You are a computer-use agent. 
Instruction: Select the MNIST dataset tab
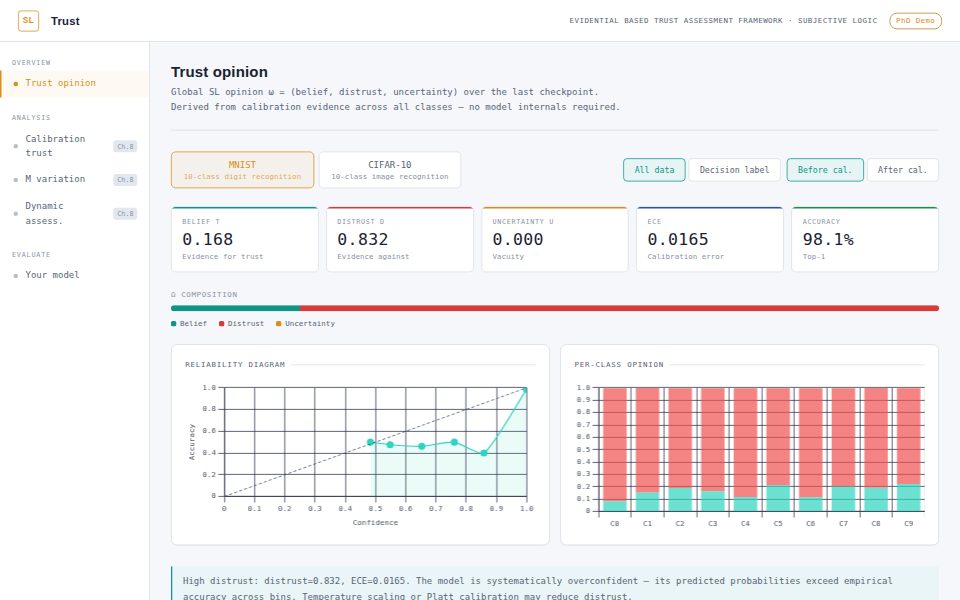point(242,170)
